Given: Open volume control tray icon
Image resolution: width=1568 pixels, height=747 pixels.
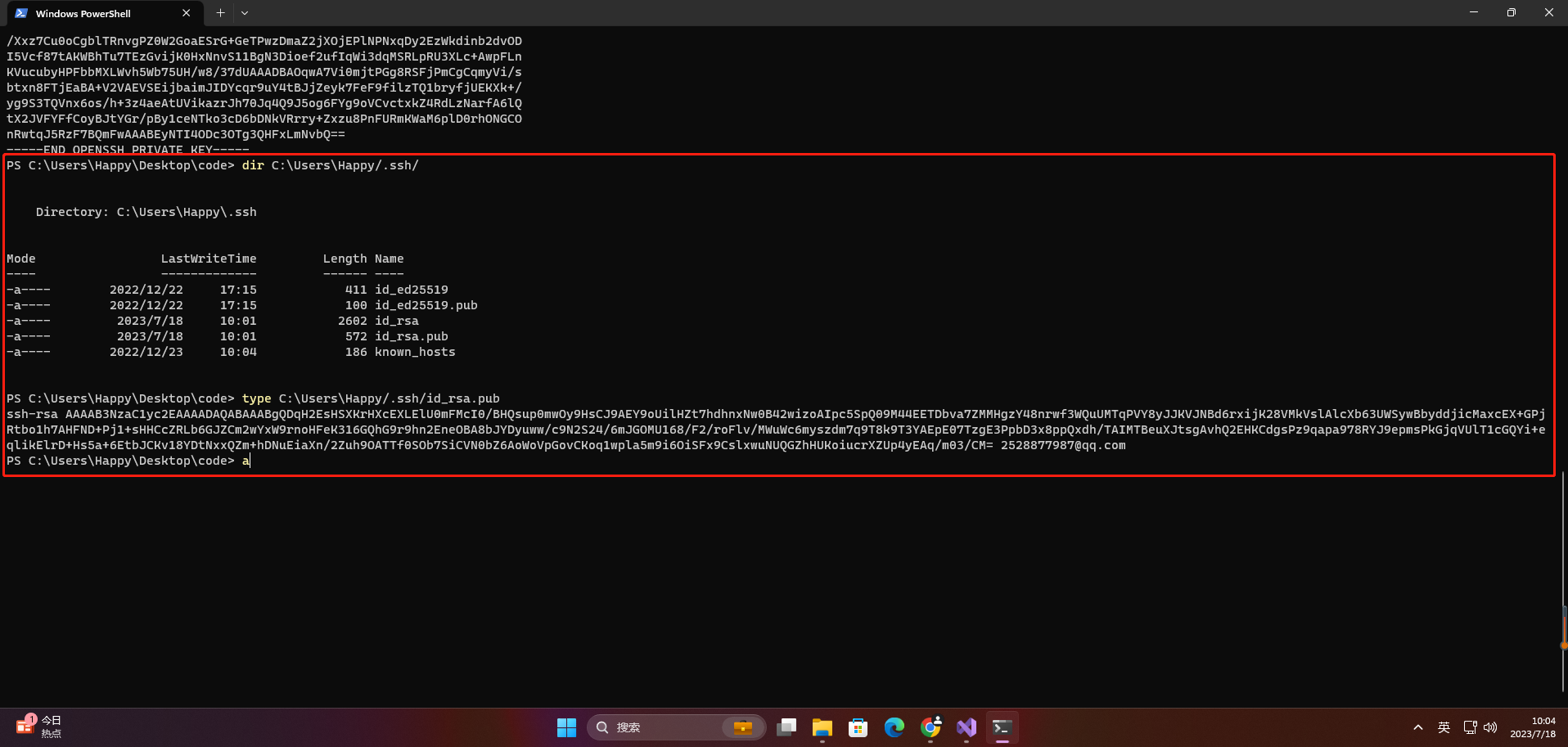Looking at the screenshot, I should (1490, 727).
